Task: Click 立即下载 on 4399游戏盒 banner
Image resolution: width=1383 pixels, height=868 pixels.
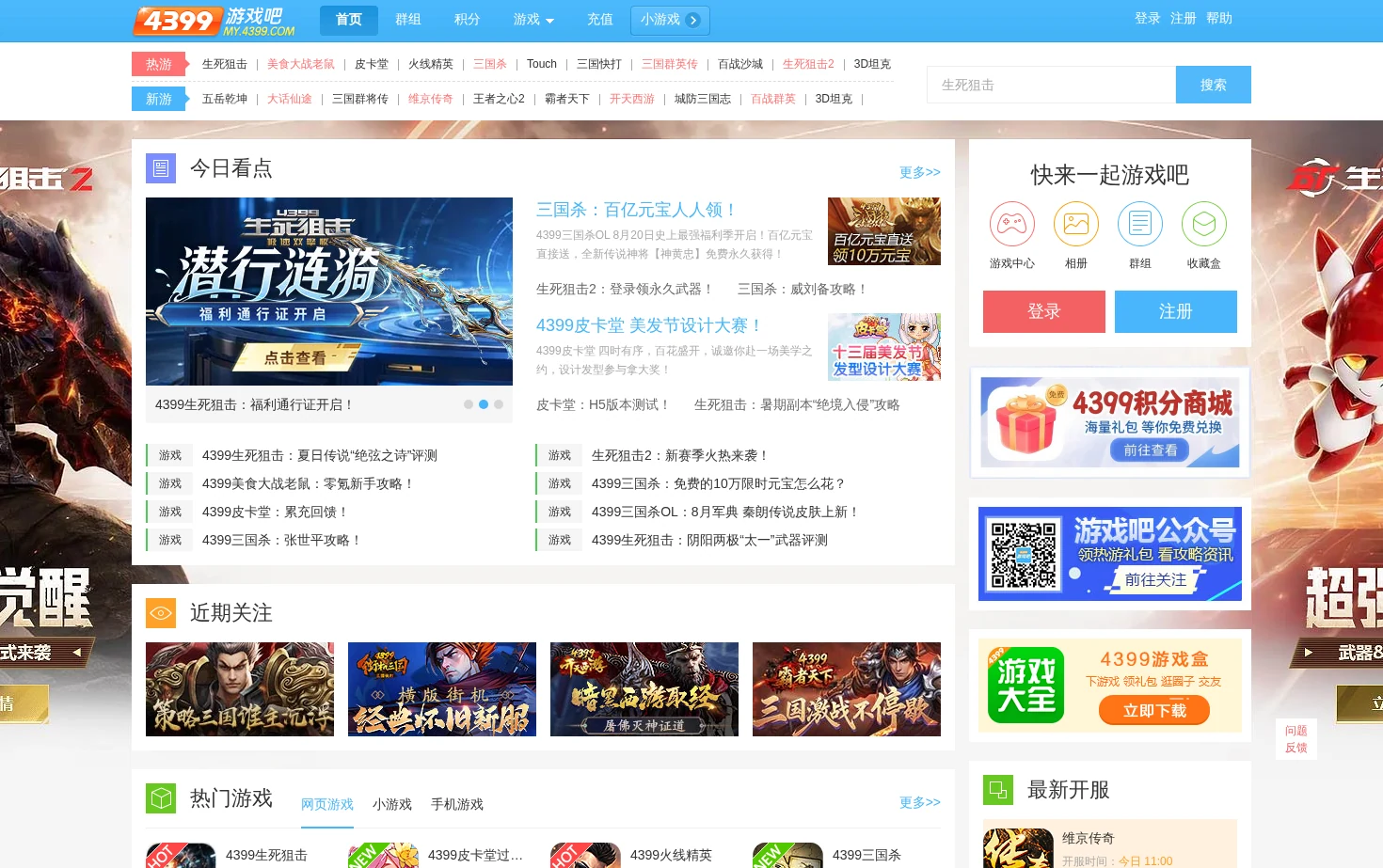Action: point(1154,711)
